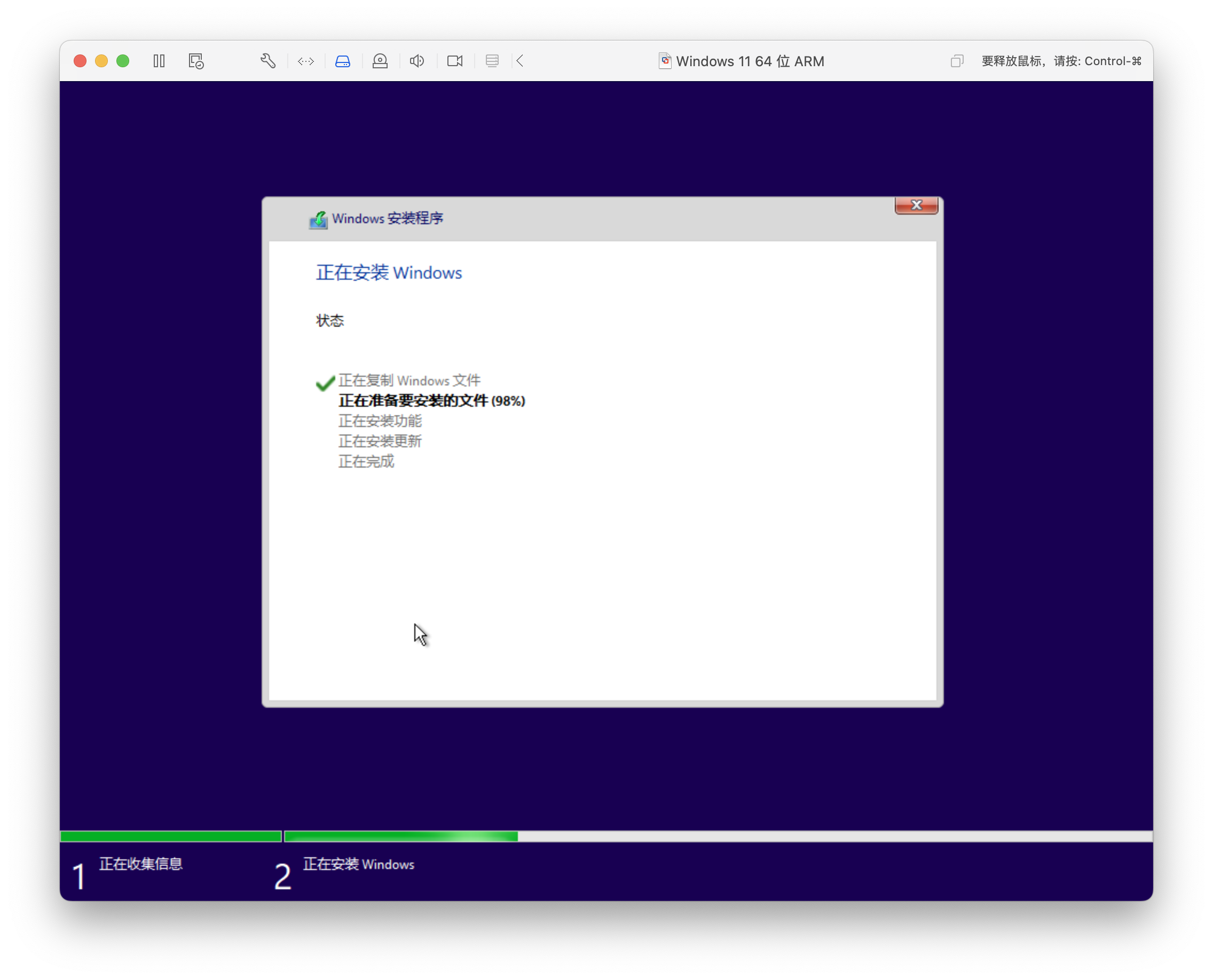Viewport: 1213px width, 980px height.
Task: Click the hard disk drive icon
Action: [343, 61]
